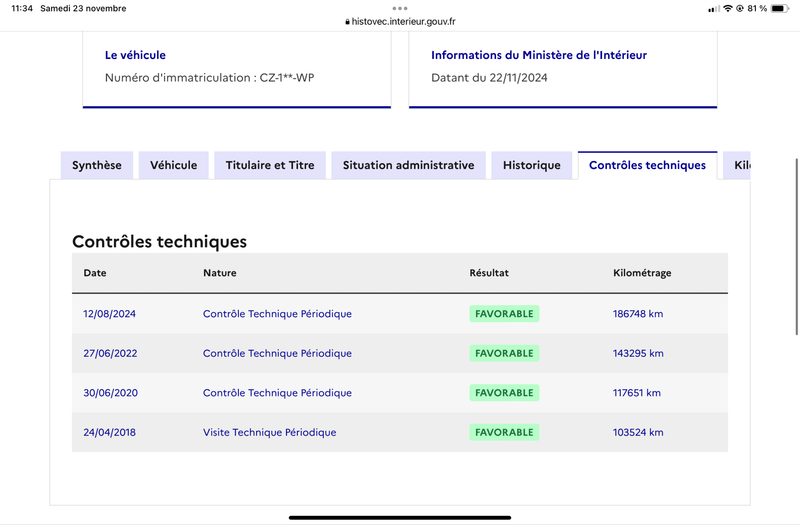The image size is (800, 525).
Task: Click the FAVORABLE badge for 24/04/2018
Action: pos(504,432)
